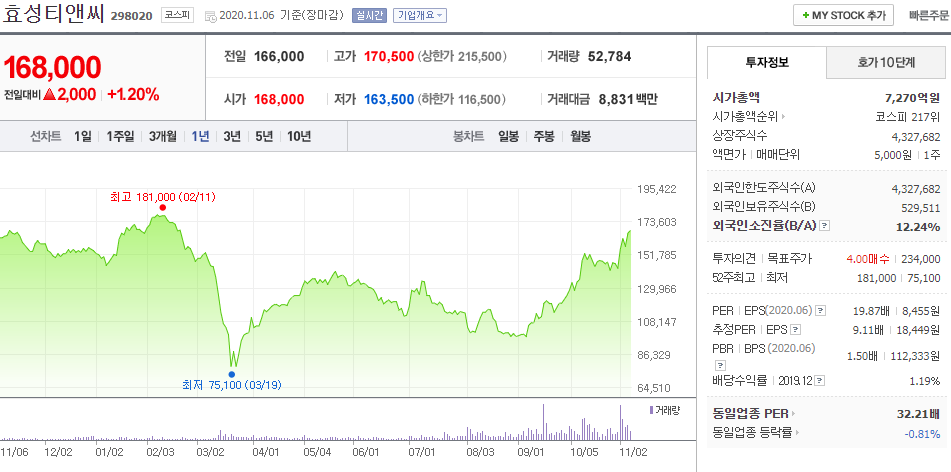Select 1주일 line chart period
951x472 pixels.
120,137
